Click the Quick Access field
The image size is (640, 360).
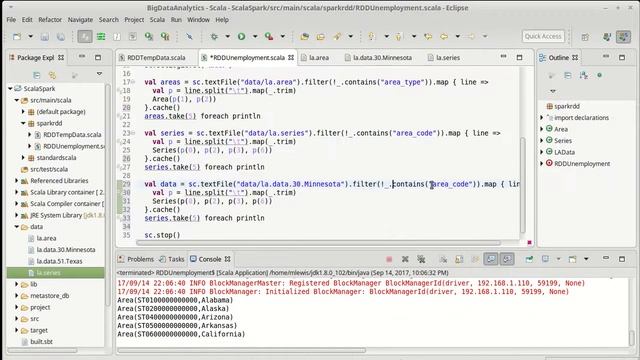pyautogui.click(x=543, y=36)
